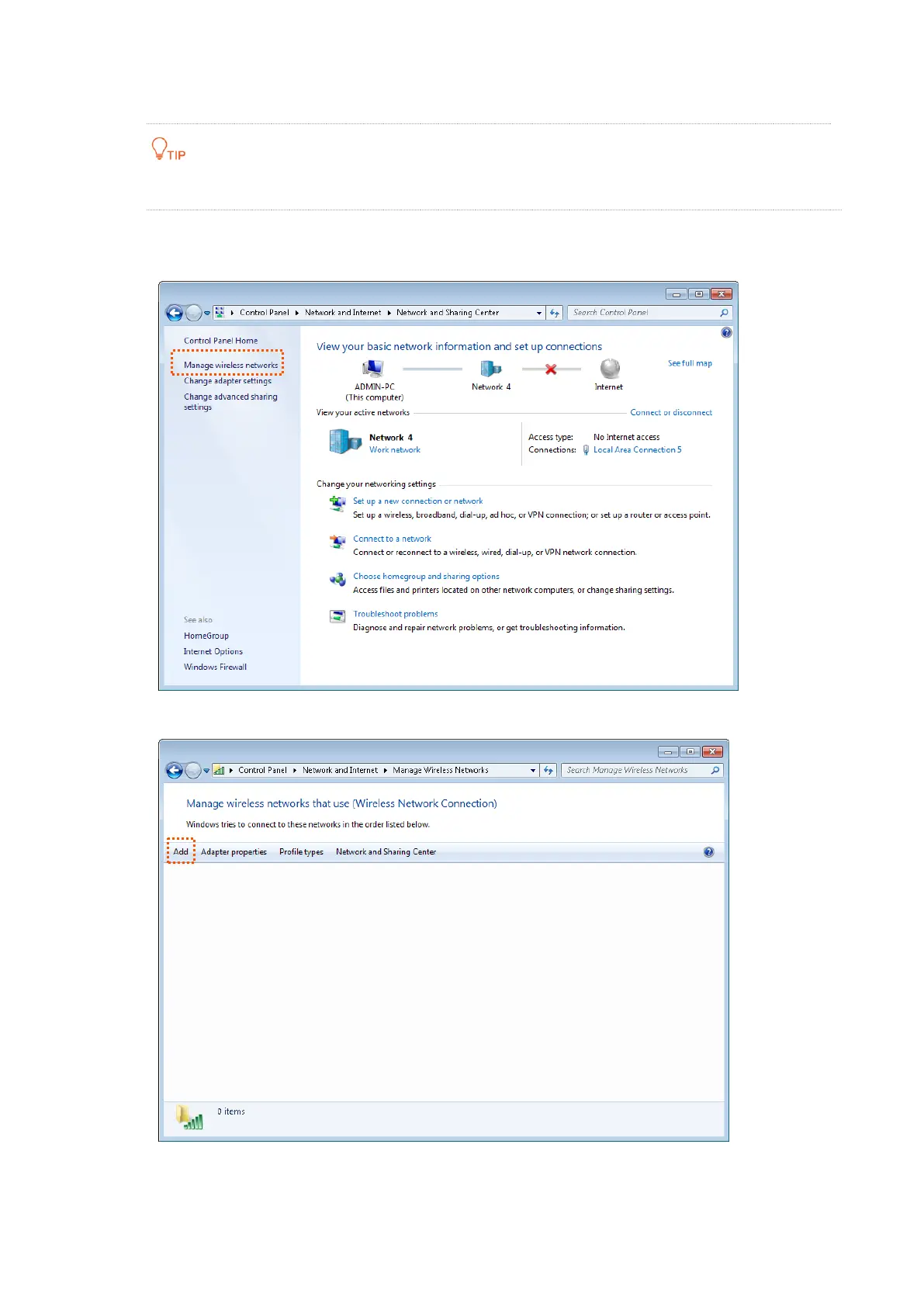
Task: Click Connect to a network link
Action: [x=392, y=539]
